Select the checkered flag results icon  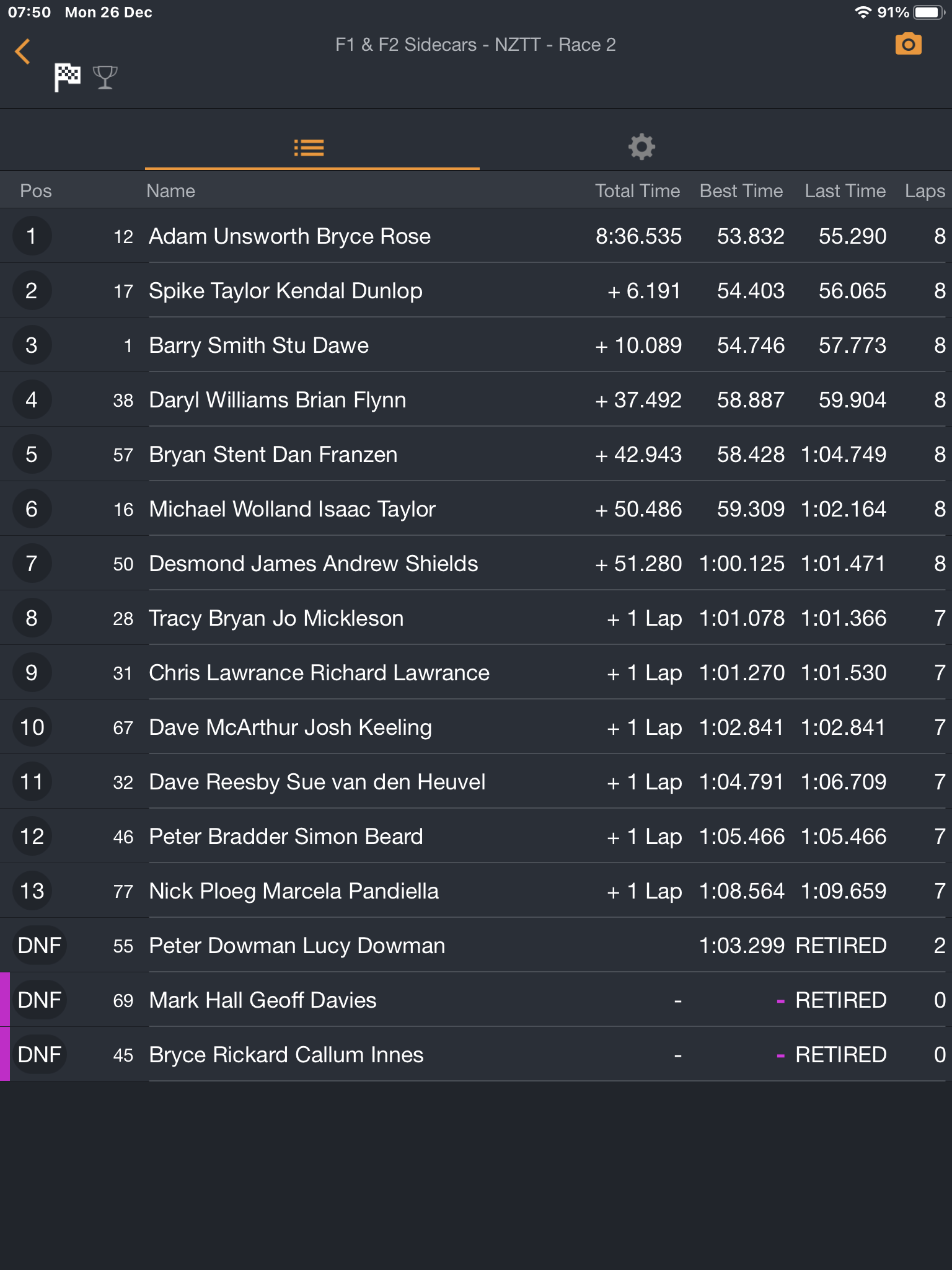point(68,78)
